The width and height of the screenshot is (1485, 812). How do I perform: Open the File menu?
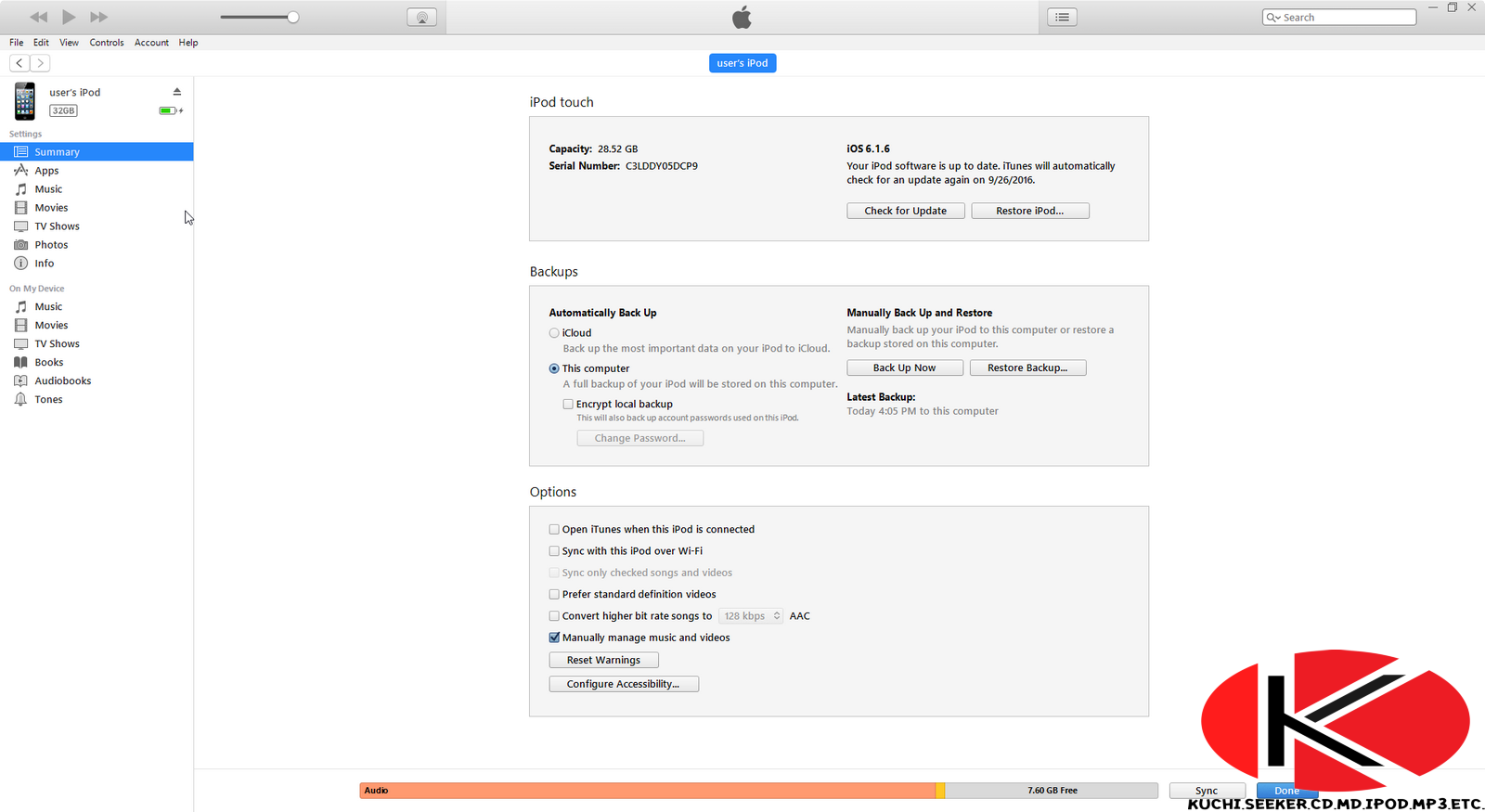(x=17, y=43)
